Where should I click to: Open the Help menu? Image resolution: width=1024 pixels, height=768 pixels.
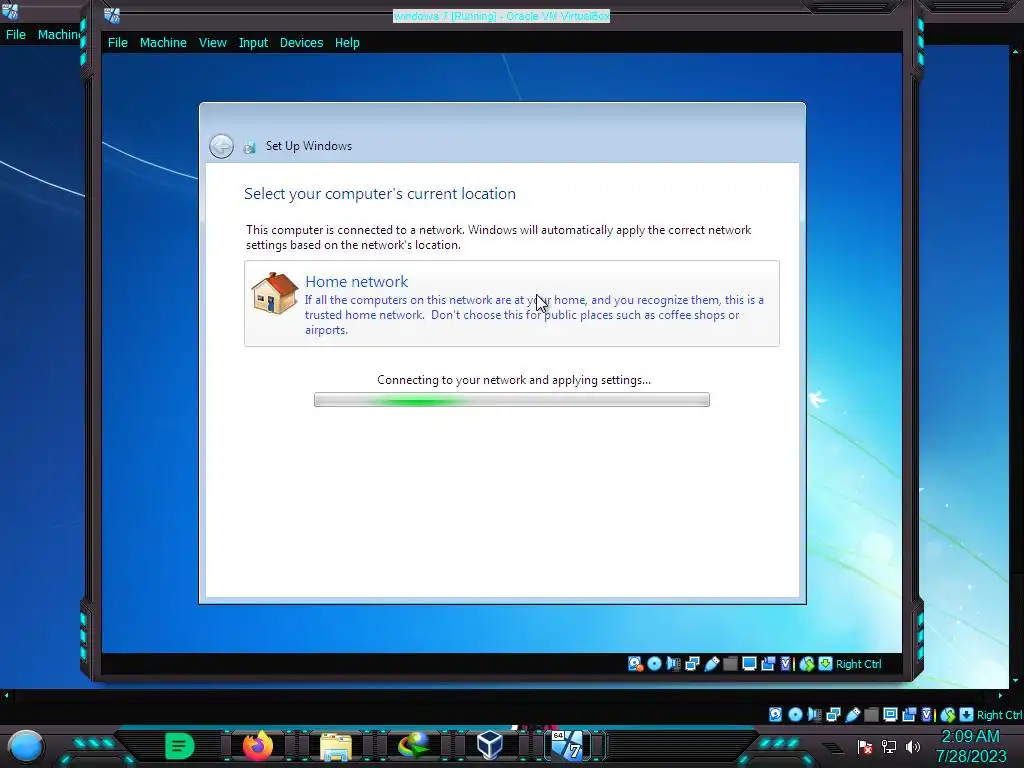(347, 42)
